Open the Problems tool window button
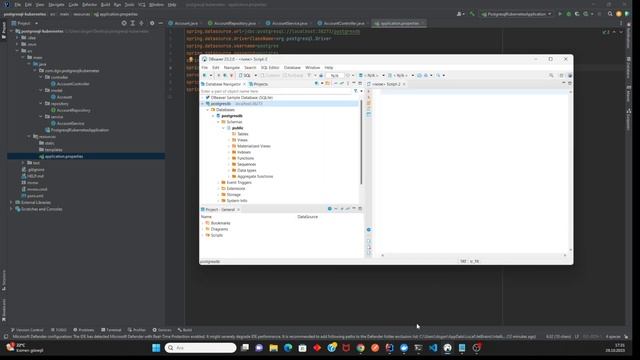 coord(84,330)
